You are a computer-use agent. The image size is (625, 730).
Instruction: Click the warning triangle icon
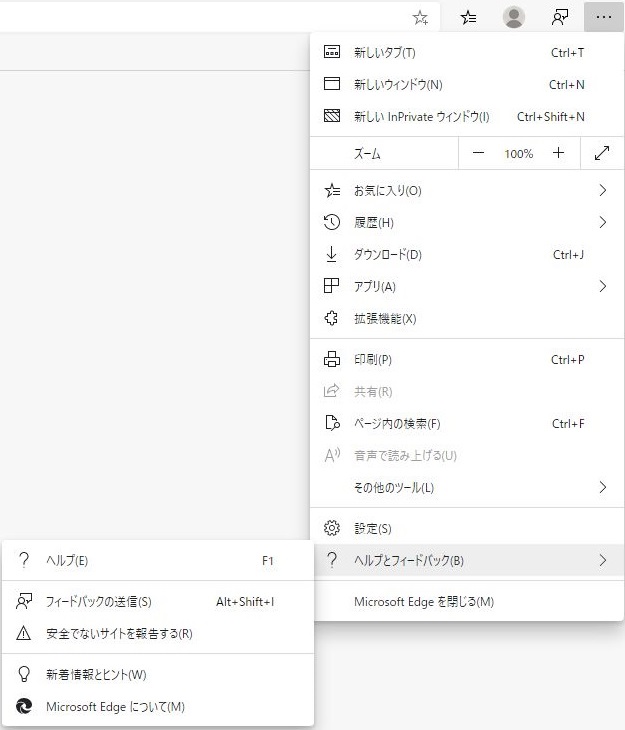pos(24,633)
